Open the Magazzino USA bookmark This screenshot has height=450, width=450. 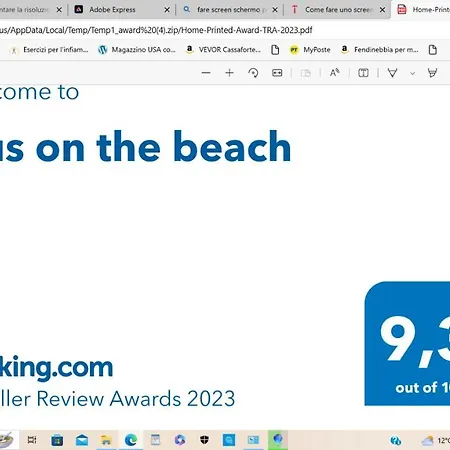pos(137,50)
